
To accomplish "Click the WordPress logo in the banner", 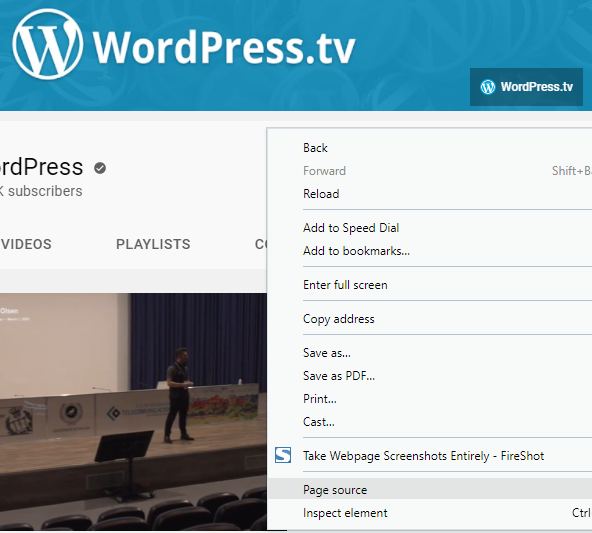I will (x=48, y=44).
